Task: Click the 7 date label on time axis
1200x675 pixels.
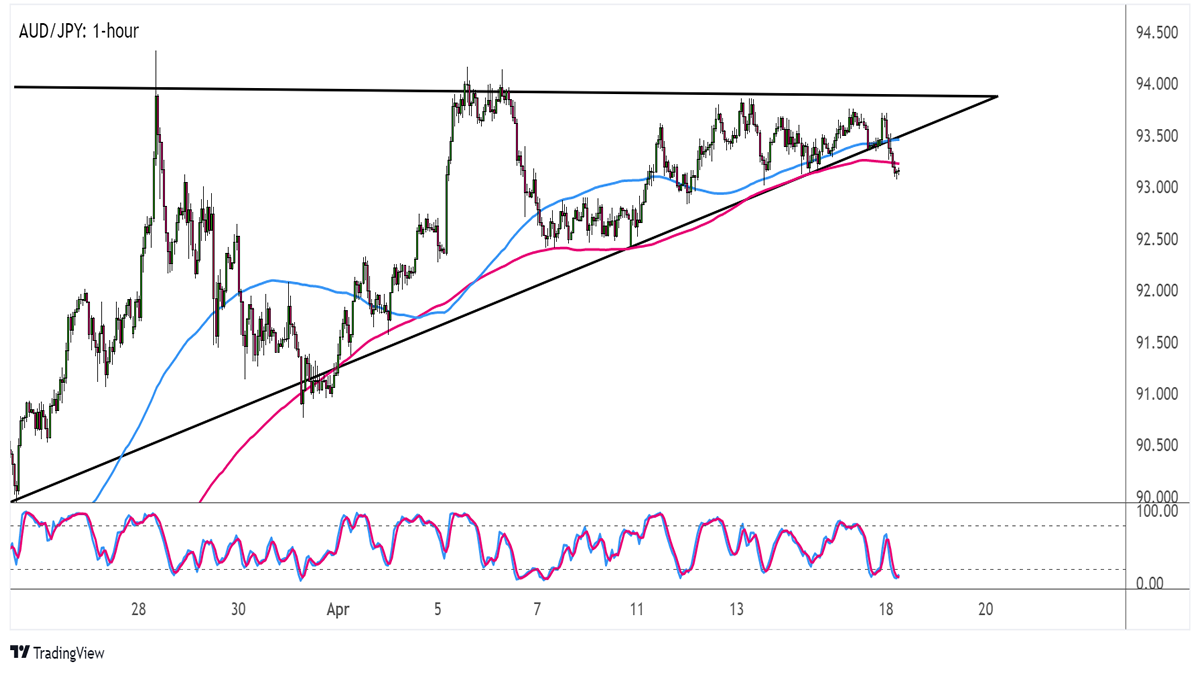Action: click(x=537, y=608)
